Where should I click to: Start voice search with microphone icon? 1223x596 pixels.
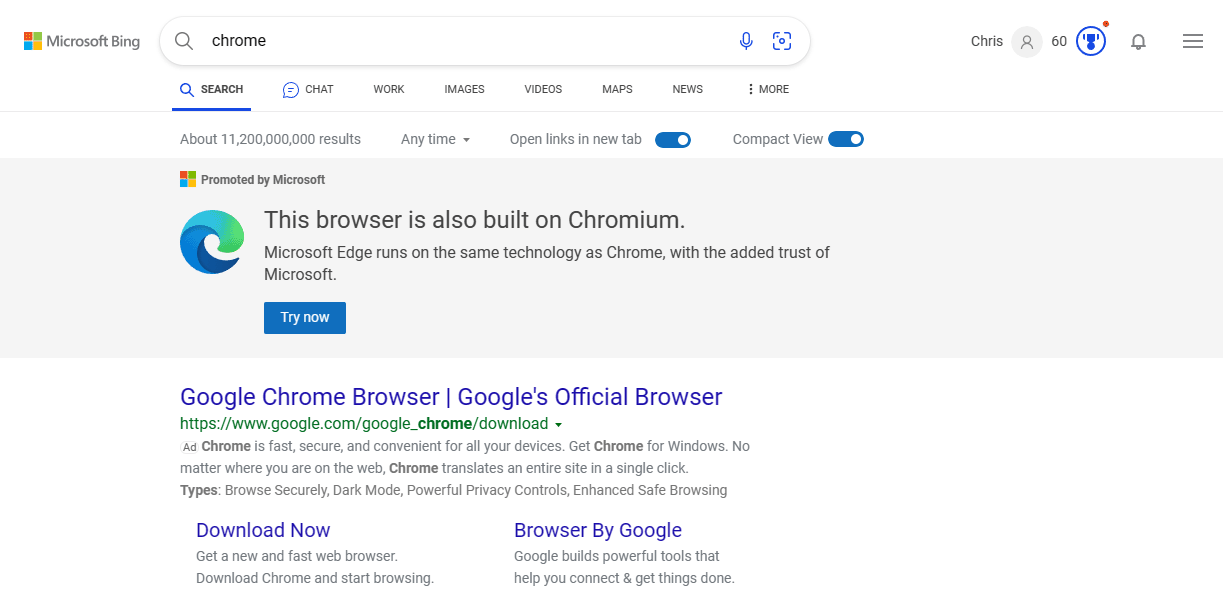[x=746, y=41]
